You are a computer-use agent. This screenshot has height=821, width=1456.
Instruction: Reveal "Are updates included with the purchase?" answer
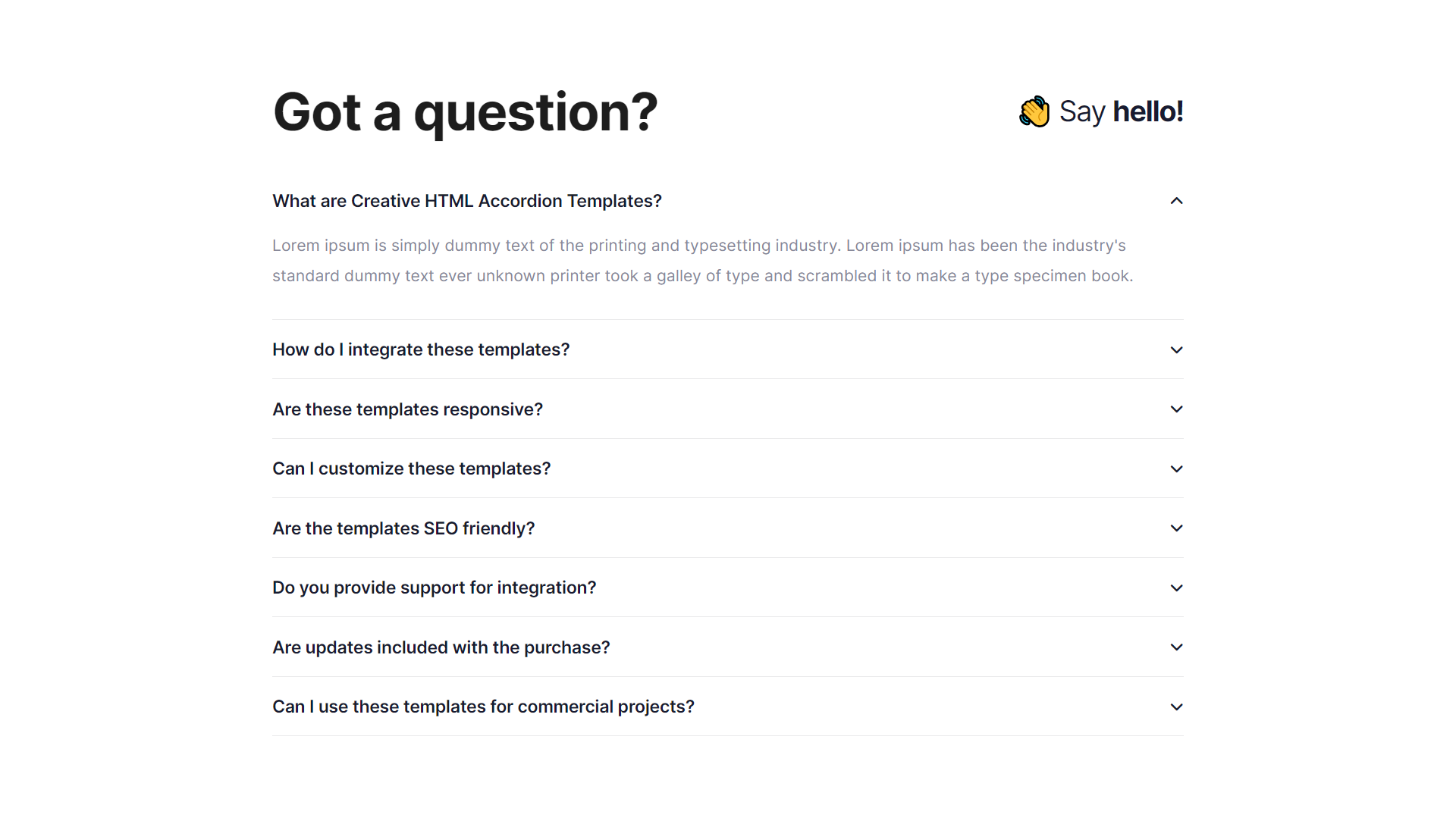441,647
